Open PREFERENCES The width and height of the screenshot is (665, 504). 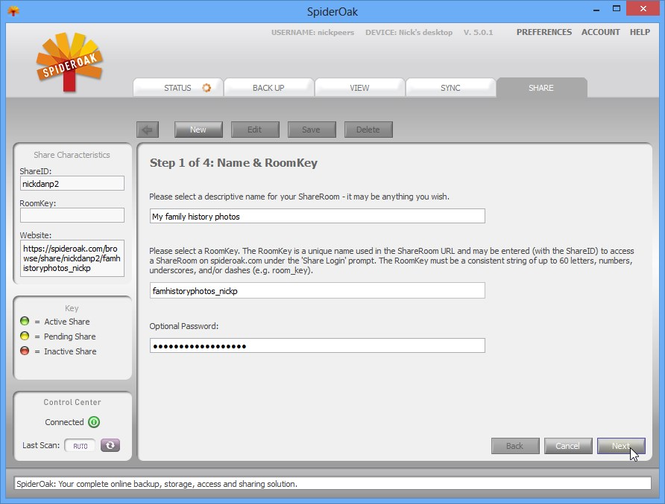[544, 32]
